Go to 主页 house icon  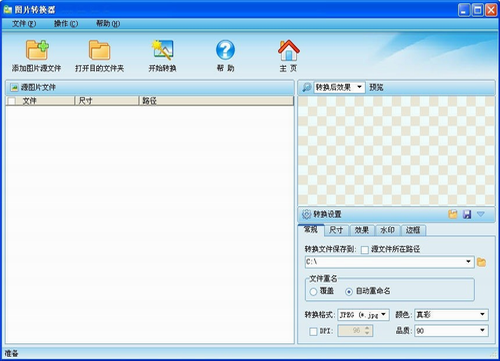coord(289,50)
